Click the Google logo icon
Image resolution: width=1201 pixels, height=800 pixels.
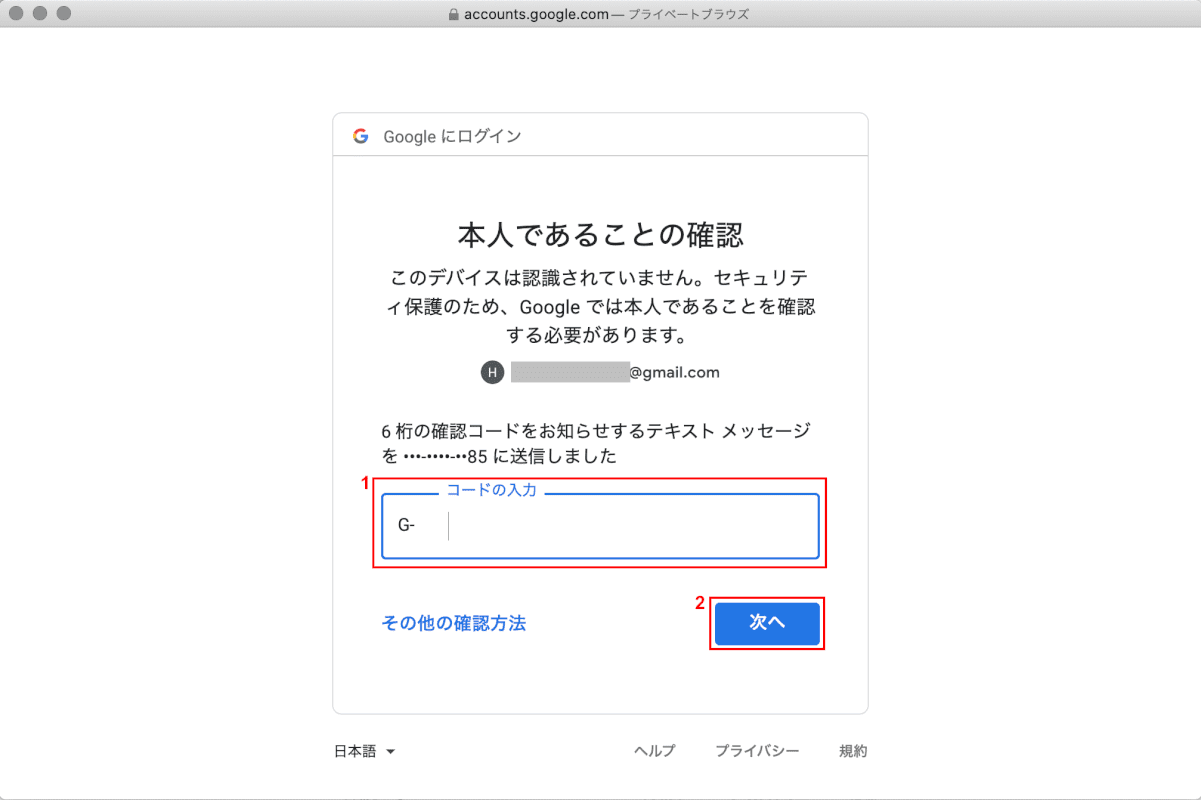361,136
